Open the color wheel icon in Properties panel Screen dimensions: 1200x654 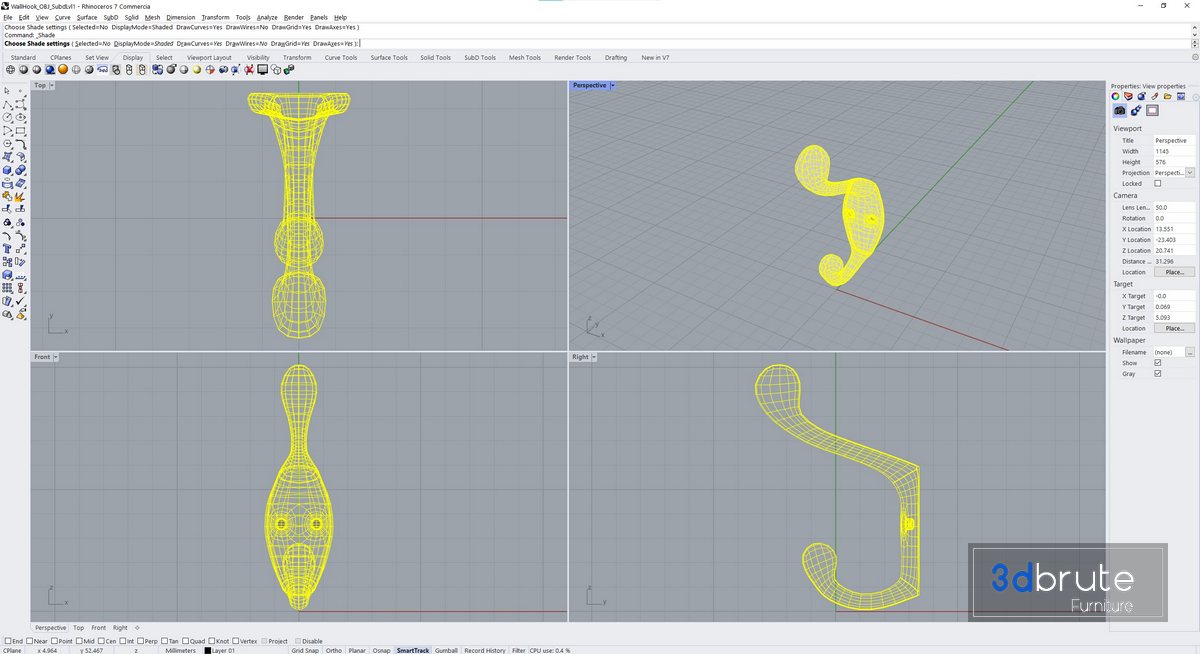[x=1116, y=97]
